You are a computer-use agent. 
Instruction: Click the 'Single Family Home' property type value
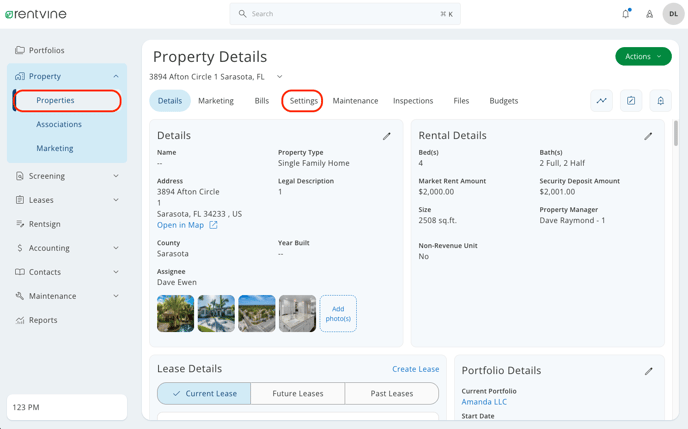click(x=314, y=163)
